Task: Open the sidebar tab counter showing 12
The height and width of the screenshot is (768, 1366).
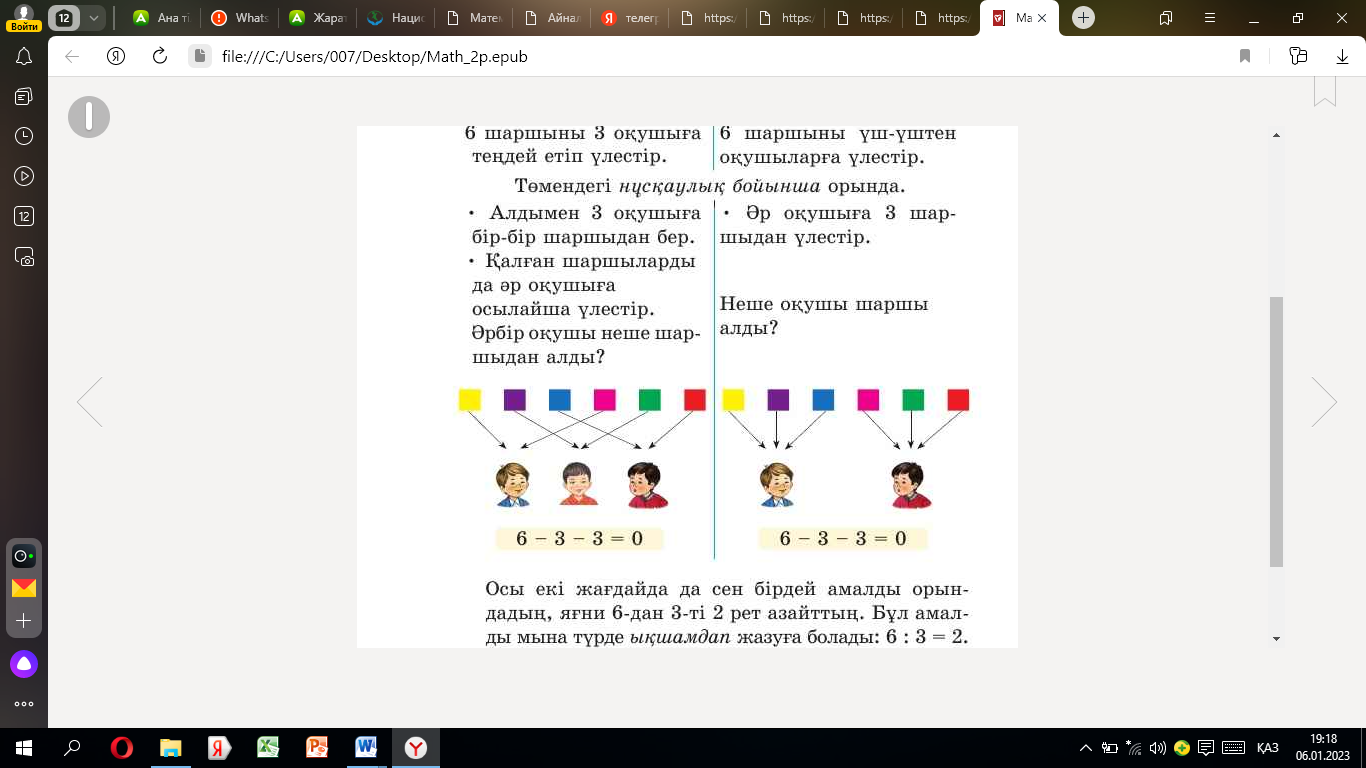Action: point(24,216)
